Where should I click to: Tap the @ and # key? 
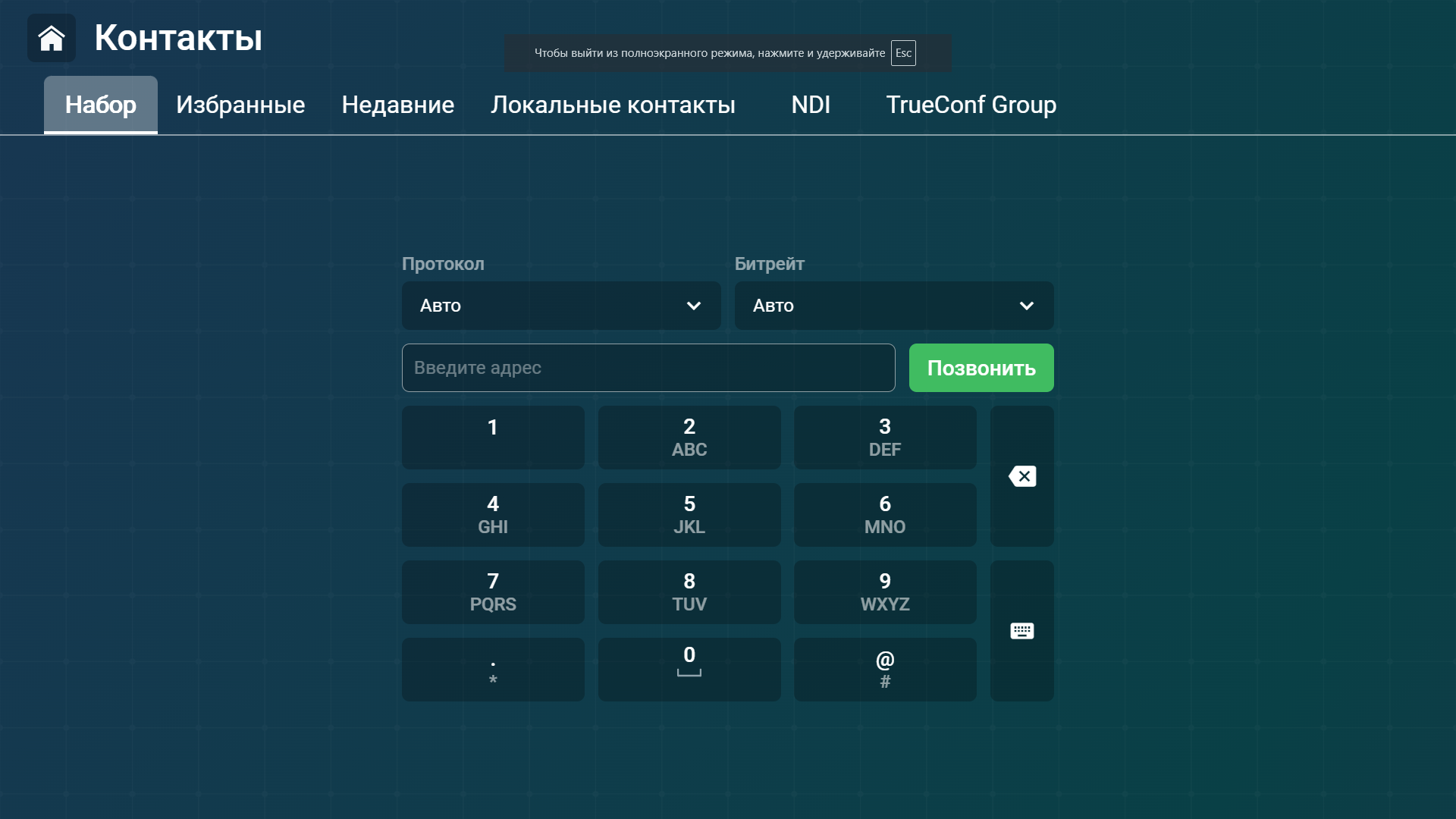click(x=885, y=670)
